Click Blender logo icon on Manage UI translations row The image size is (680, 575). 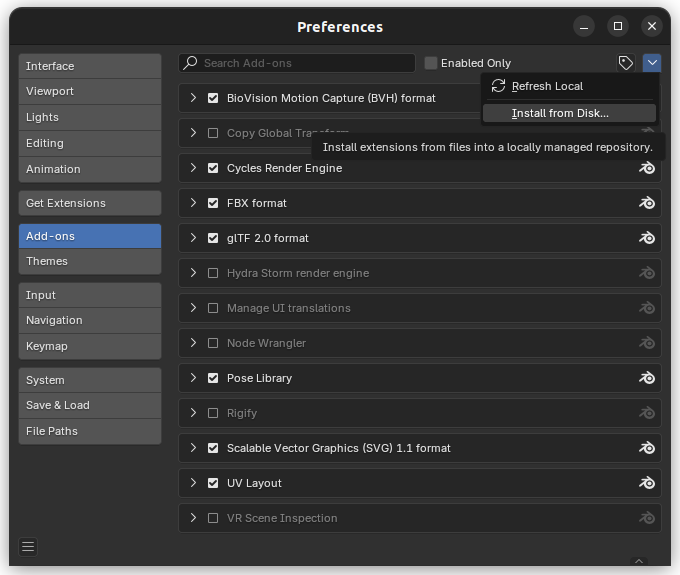(x=647, y=308)
